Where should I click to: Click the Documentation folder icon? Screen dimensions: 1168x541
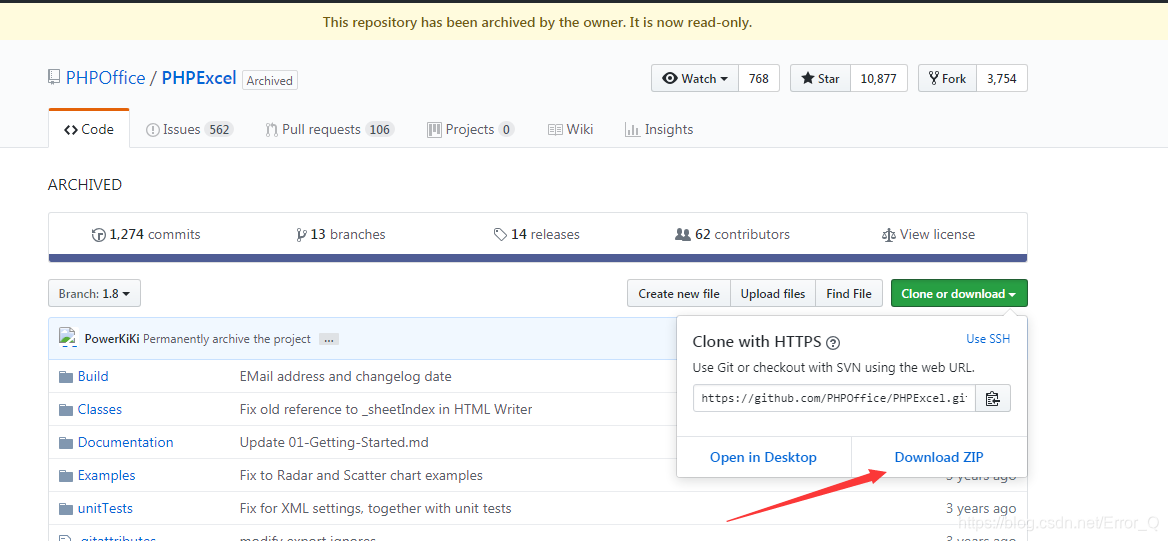[66, 443]
